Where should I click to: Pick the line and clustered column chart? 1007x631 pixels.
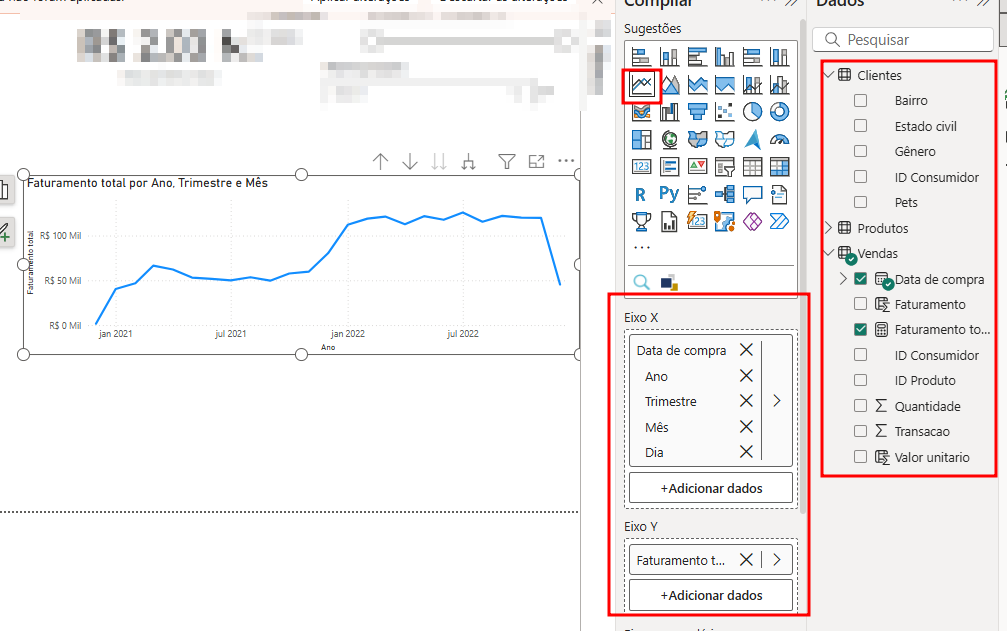780,85
